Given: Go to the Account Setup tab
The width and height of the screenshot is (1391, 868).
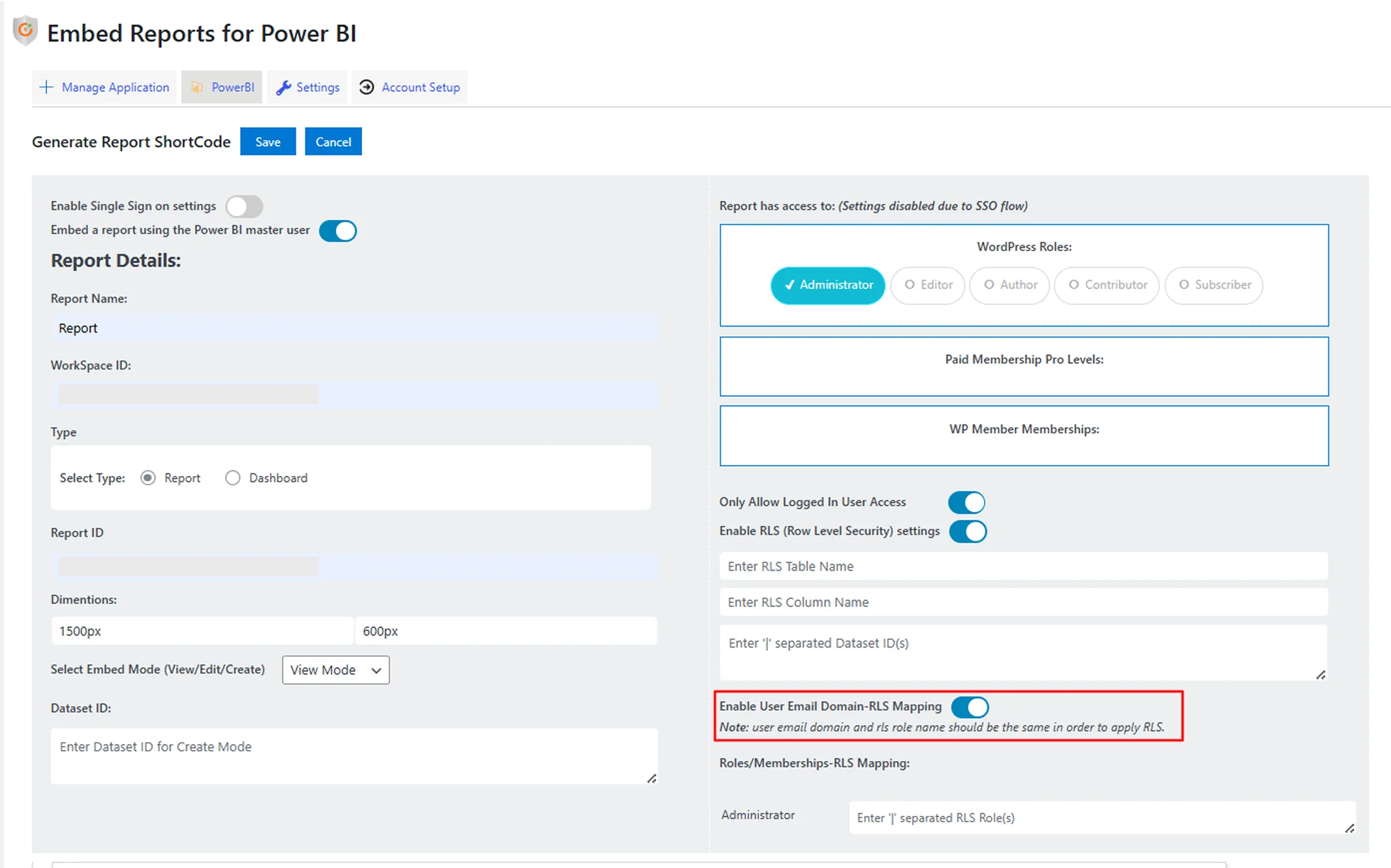Looking at the screenshot, I should click(x=410, y=87).
